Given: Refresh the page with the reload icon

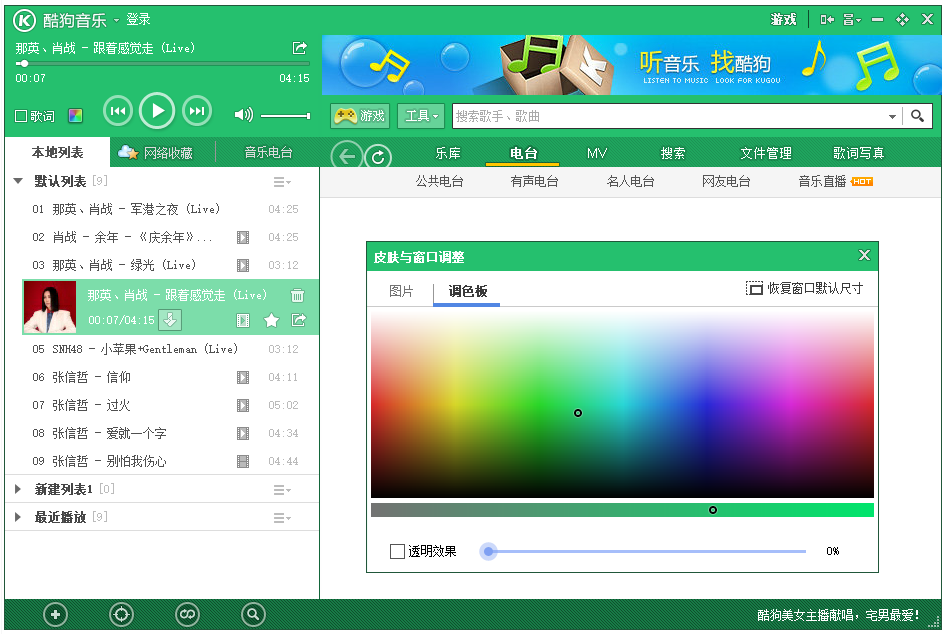Looking at the screenshot, I should [378, 157].
